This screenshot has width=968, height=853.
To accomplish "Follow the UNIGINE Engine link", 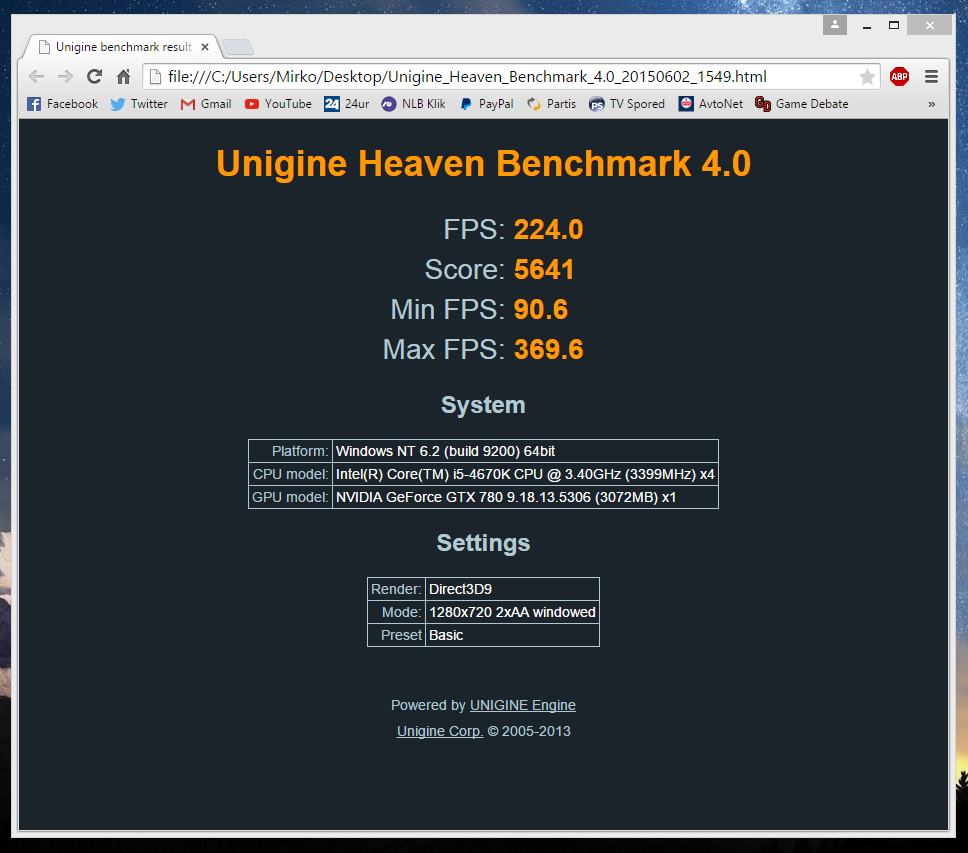I will pos(523,705).
